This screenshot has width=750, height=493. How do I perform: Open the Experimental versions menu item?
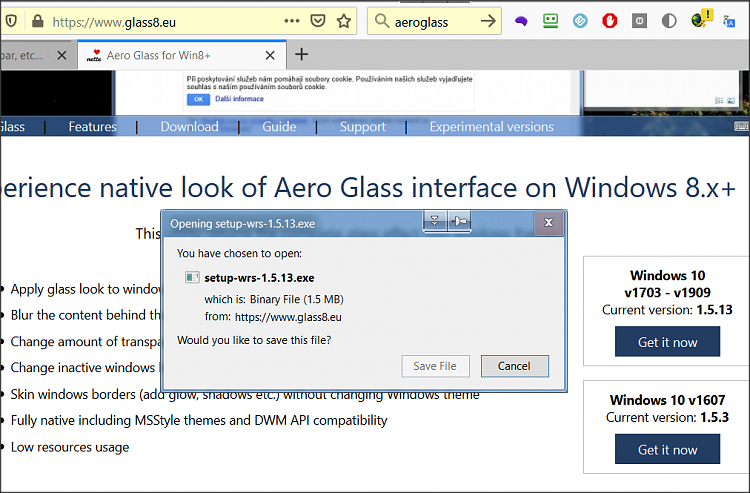(491, 127)
